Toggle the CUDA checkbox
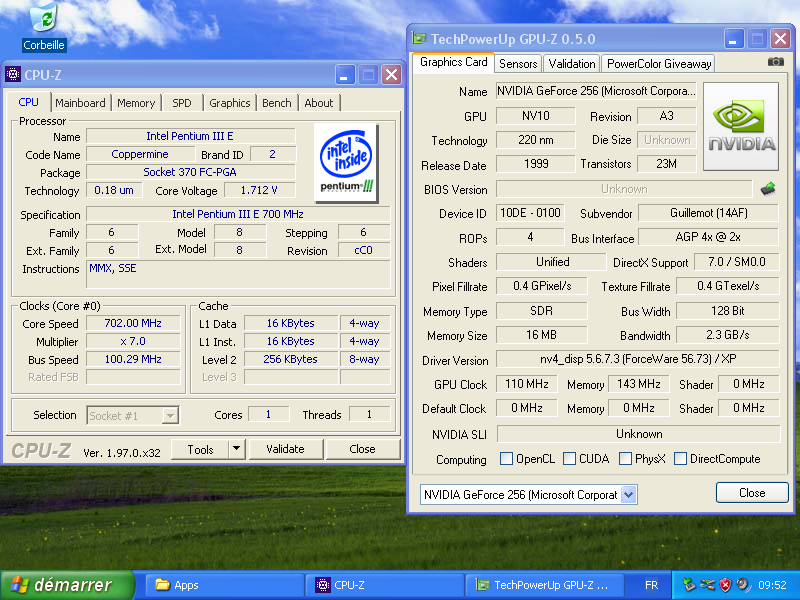 [569, 459]
